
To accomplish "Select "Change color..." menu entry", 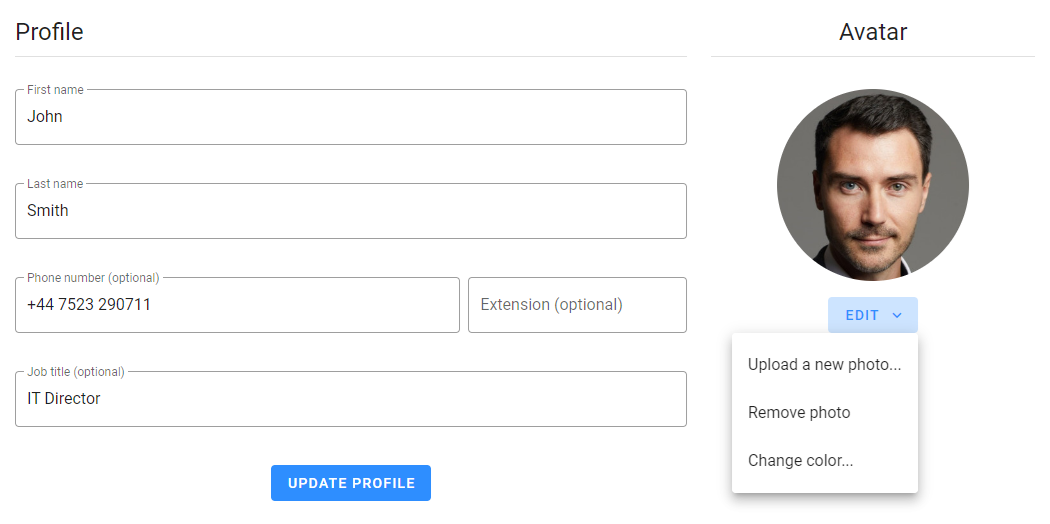I will [800, 461].
